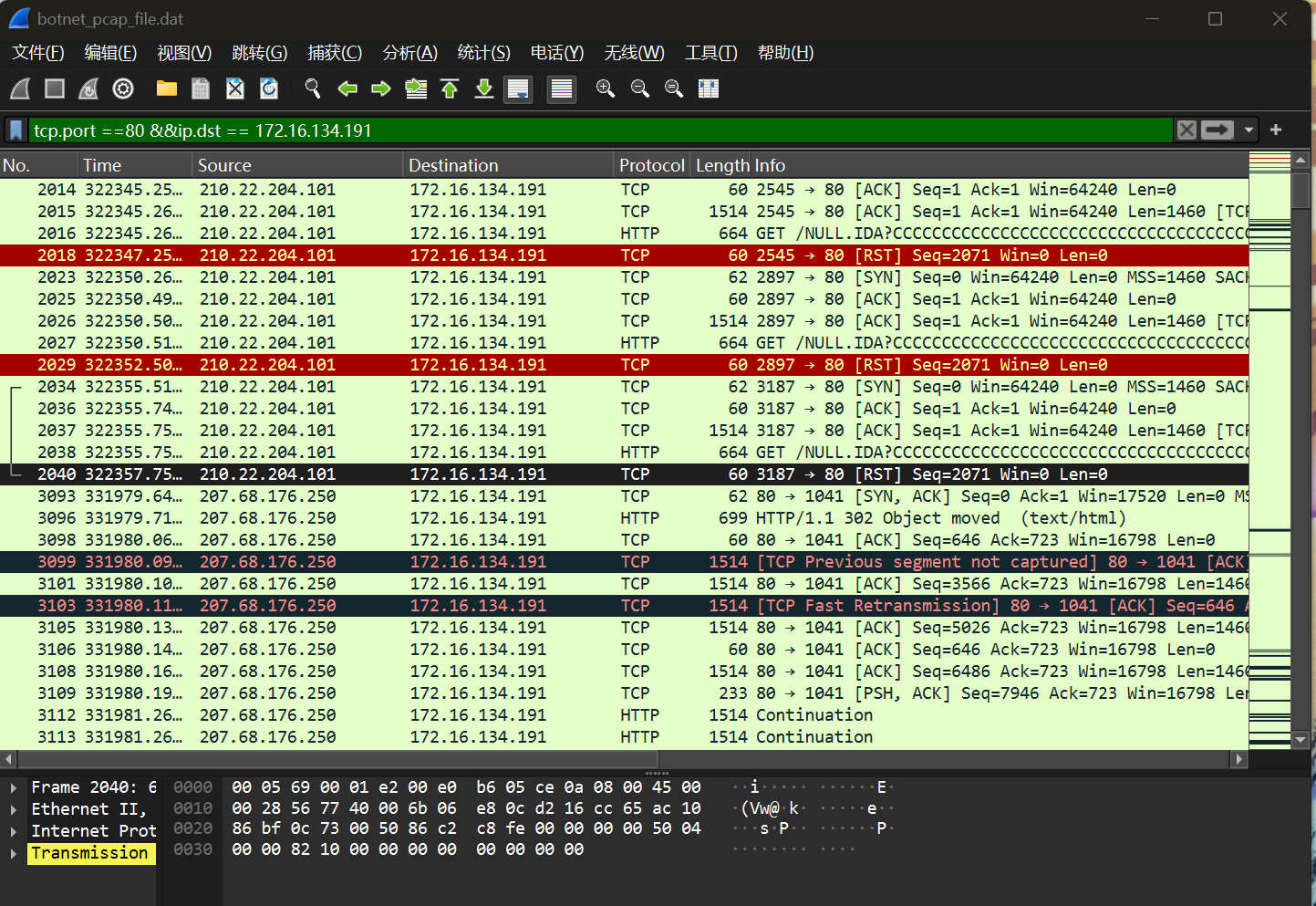
Task: Select packet 2018 RST row
Action: pyautogui.click(x=624, y=255)
